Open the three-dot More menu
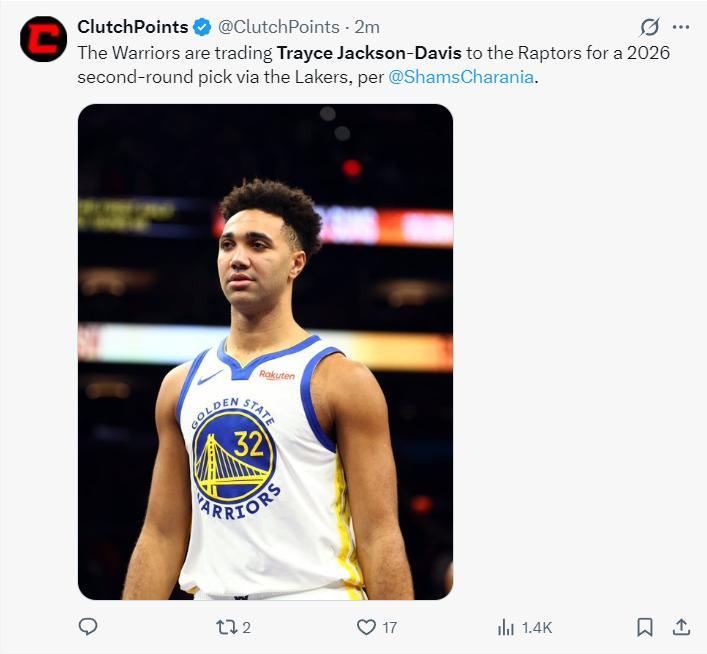This screenshot has height=654, width=707. click(681, 27)
